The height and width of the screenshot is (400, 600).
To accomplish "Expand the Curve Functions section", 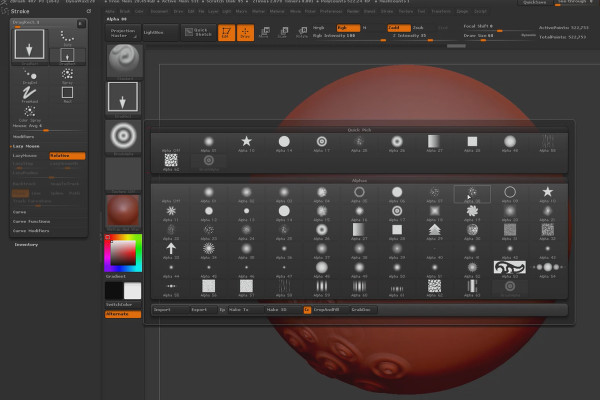I will click(x=31, y=222).
